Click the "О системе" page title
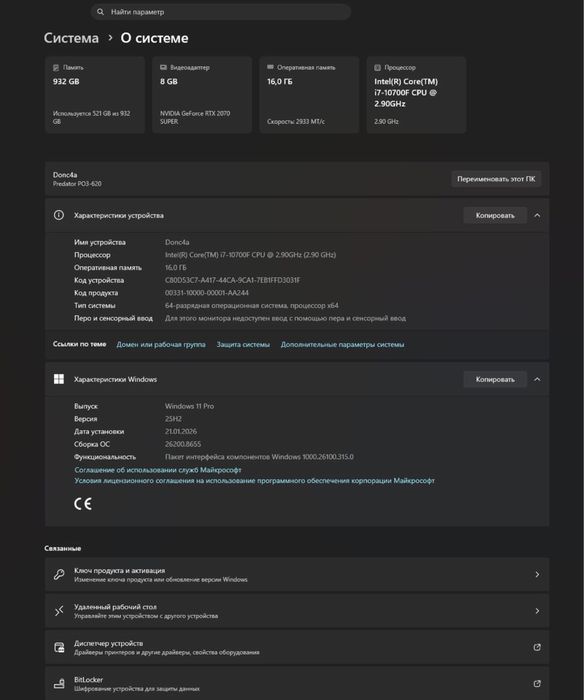 coord(154,38)
